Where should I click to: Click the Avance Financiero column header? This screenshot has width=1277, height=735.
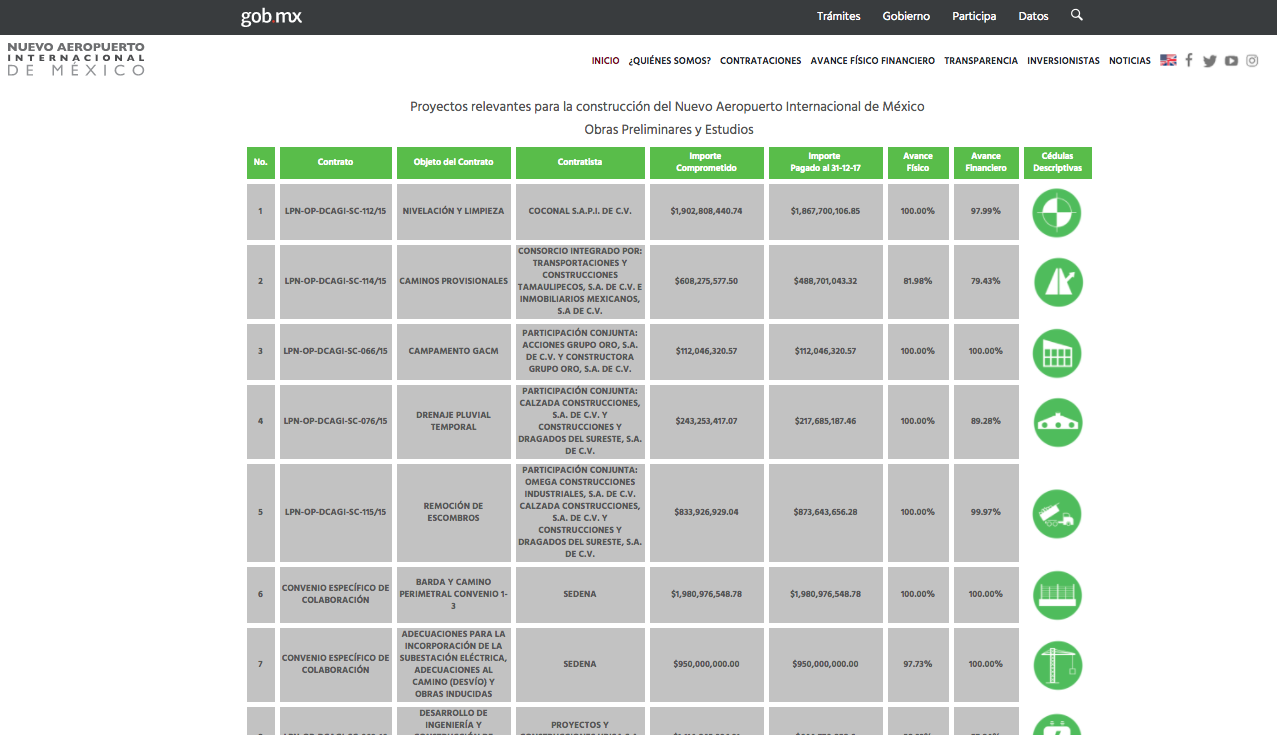coord(986,163)
